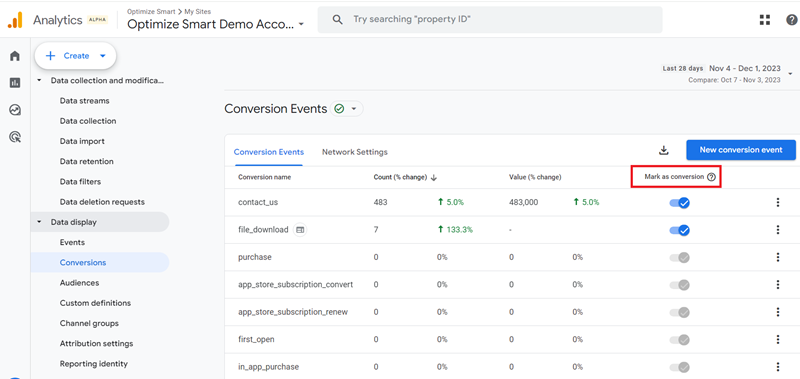Open Events in sidebar
Image resolution: width=800 pixels, height=379 pixels.
[x=72, y=242]
